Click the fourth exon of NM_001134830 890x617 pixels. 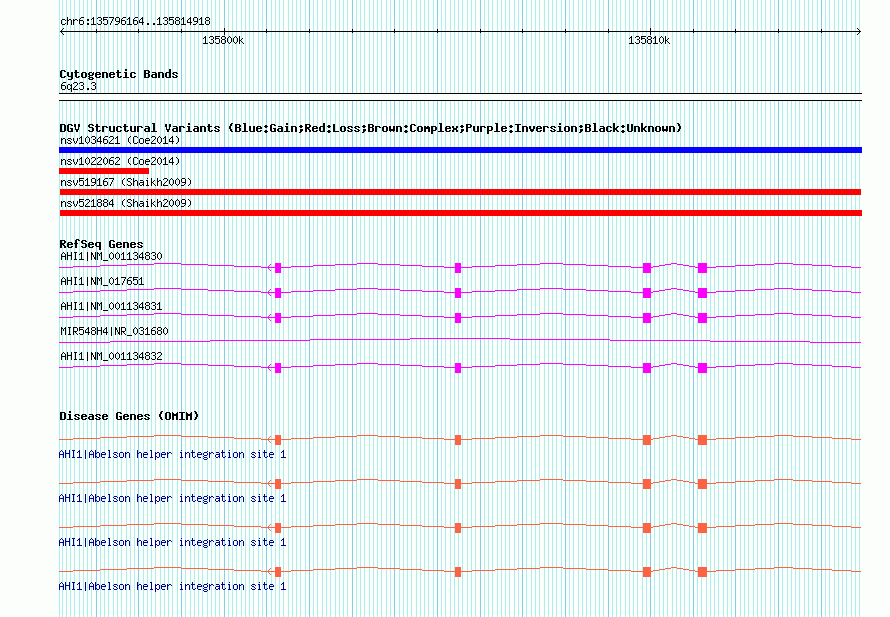point(702,268)
